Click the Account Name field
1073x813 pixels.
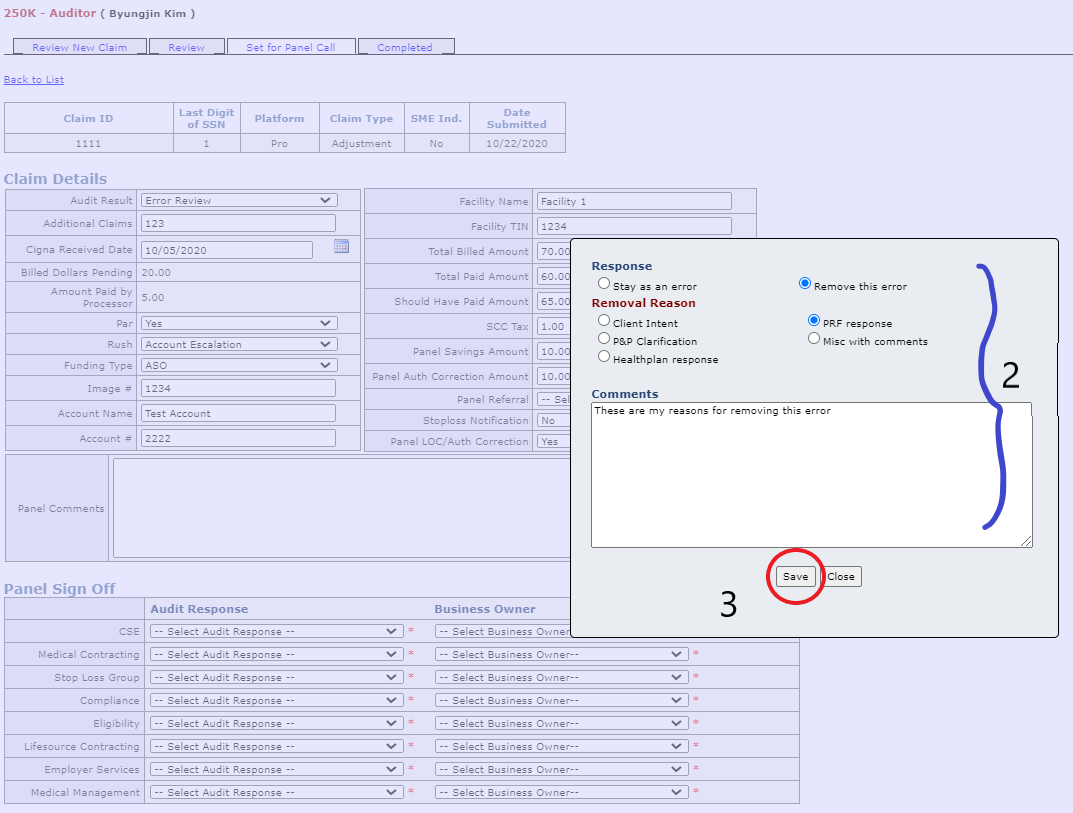tap(238, 413)
